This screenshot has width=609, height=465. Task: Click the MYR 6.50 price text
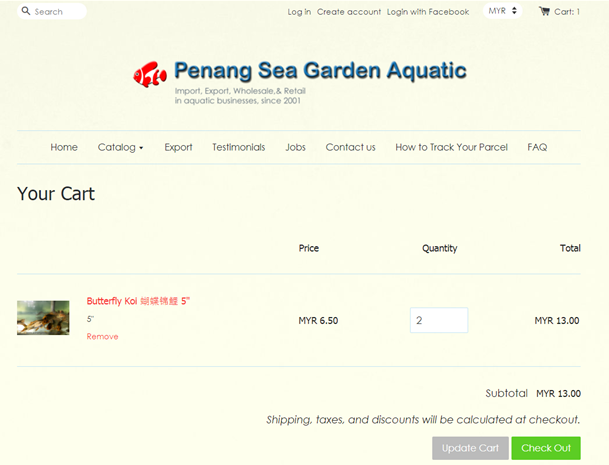(x=318, y=320)
